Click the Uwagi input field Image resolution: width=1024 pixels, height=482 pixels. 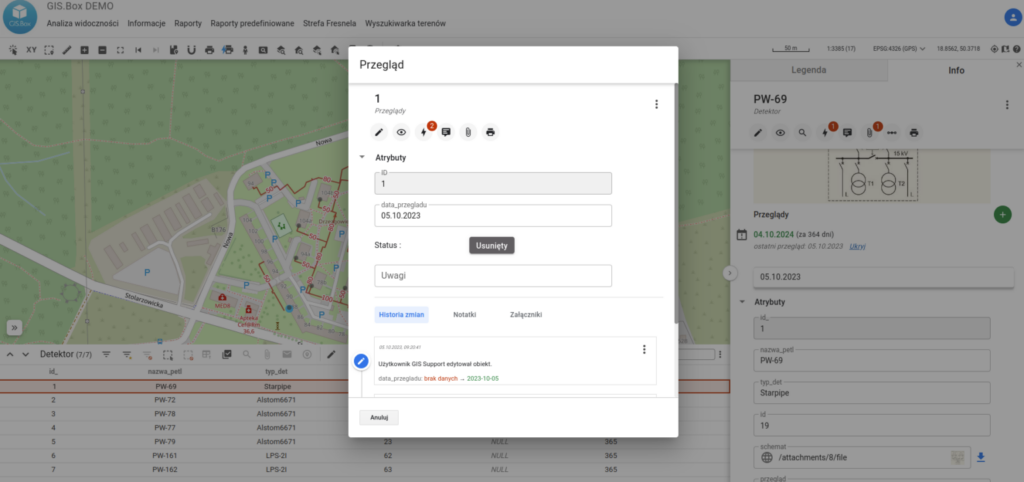pyautogui.click(x=493, y=275)
